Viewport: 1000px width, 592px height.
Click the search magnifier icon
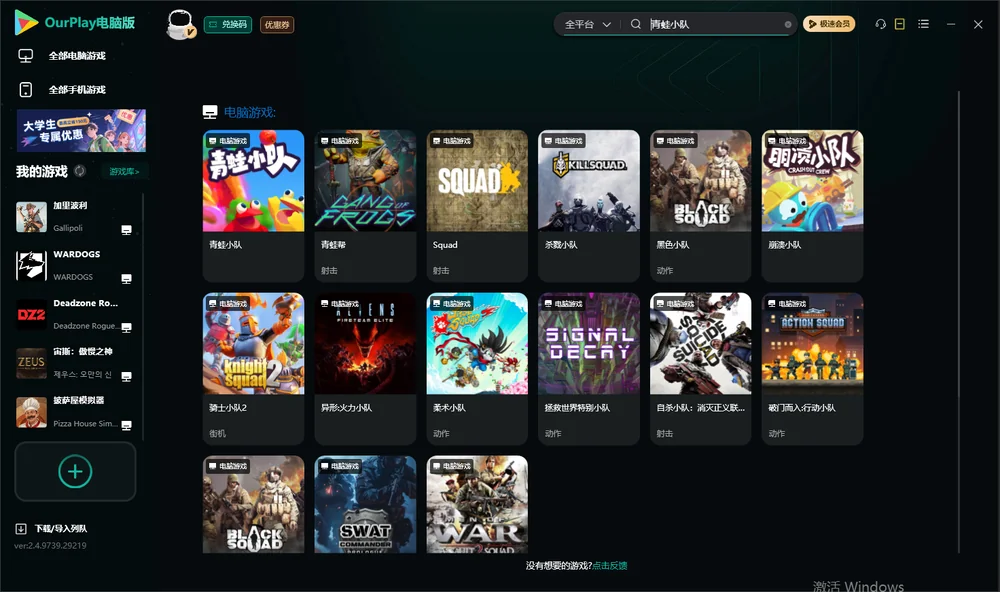(x=636, y=24)
